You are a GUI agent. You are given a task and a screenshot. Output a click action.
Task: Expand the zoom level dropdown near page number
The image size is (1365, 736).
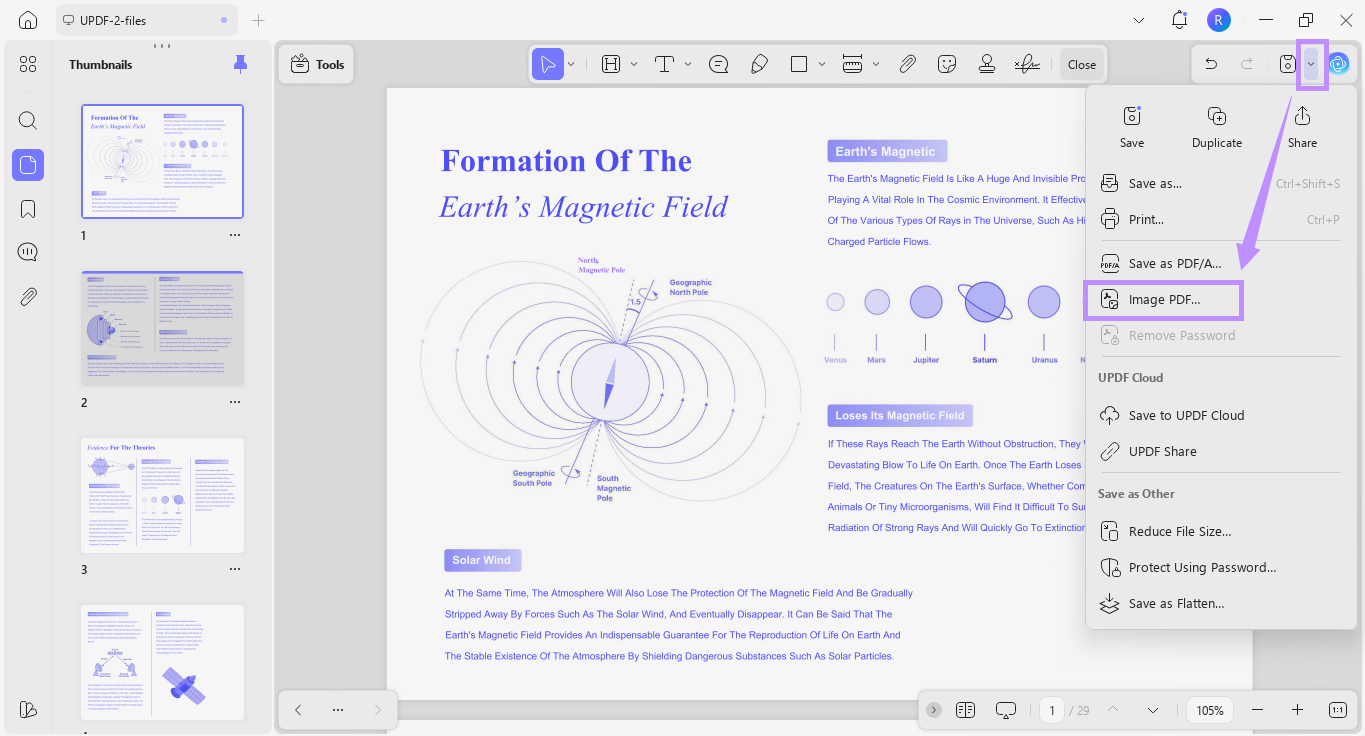(x=1152, y=709)
